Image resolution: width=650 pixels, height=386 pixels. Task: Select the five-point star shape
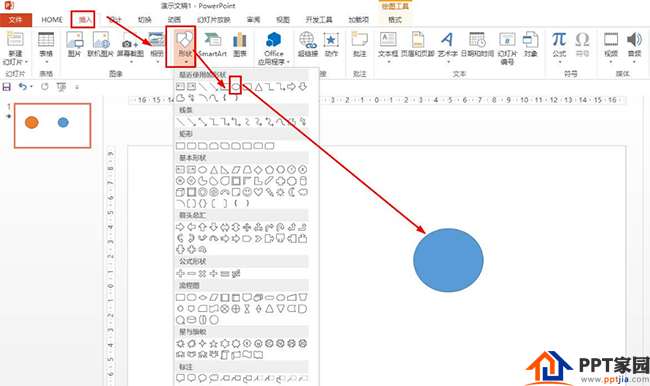[213, 343]
